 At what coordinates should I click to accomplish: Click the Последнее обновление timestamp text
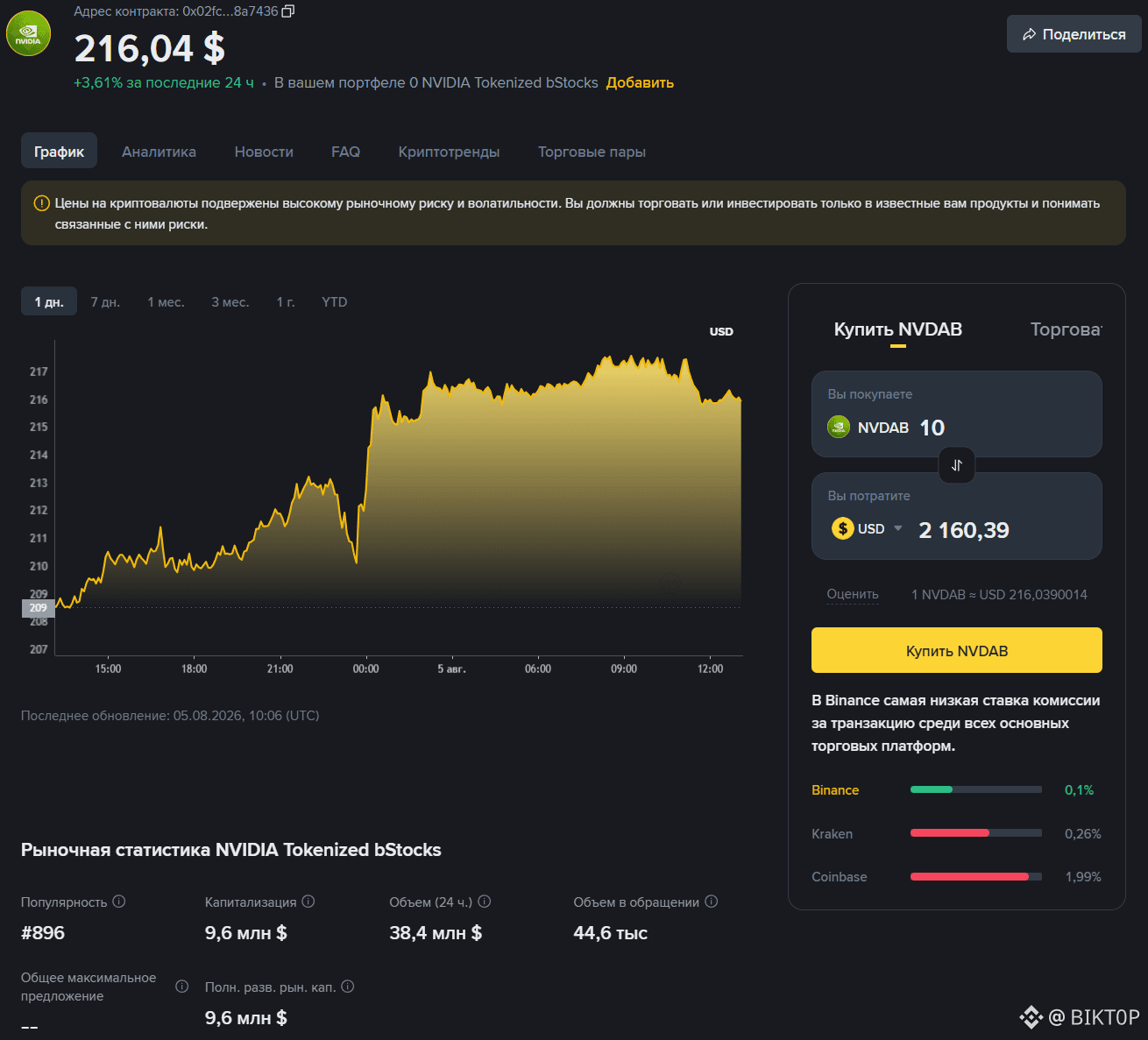click(170, 716)
